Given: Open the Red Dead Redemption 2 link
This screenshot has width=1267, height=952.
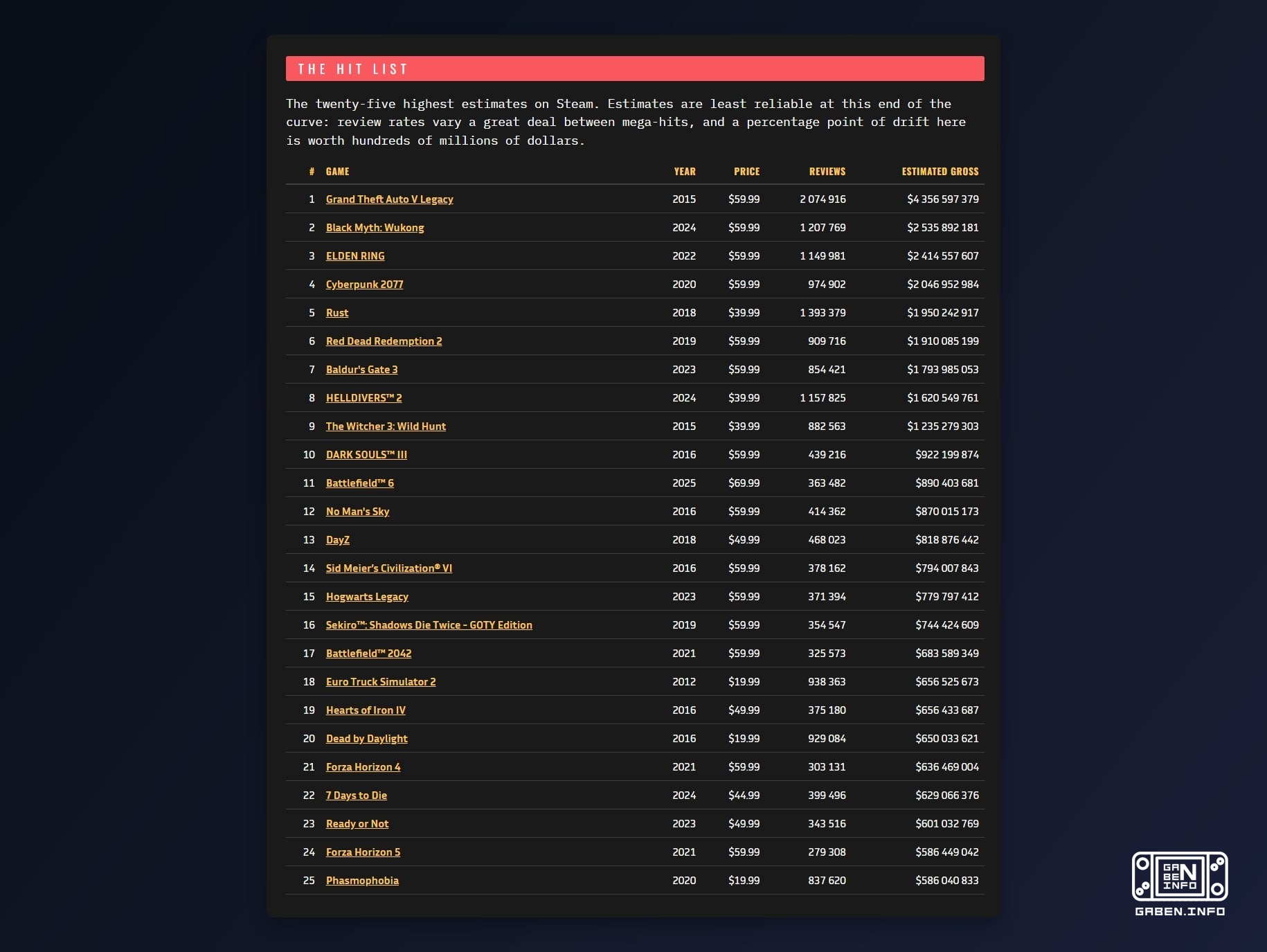Looking at the screenshot, I should (x=384, y=341).
